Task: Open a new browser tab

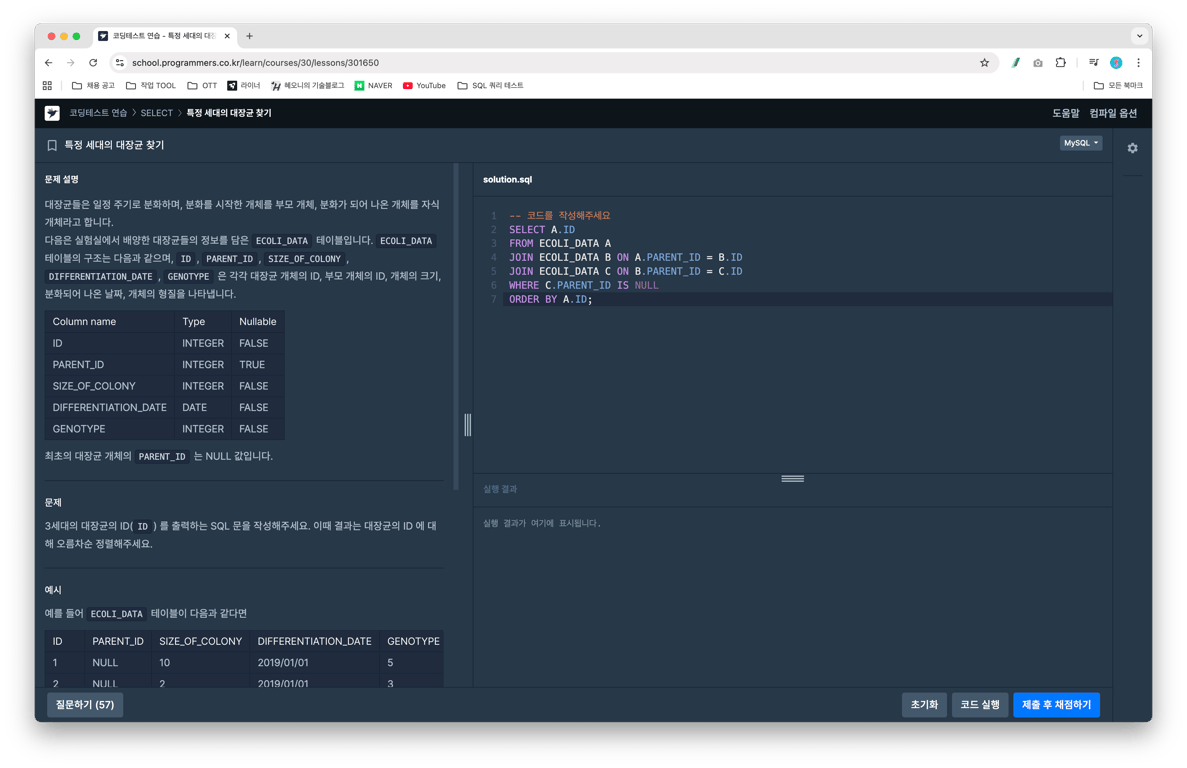Action: click(x=249, y=36)
